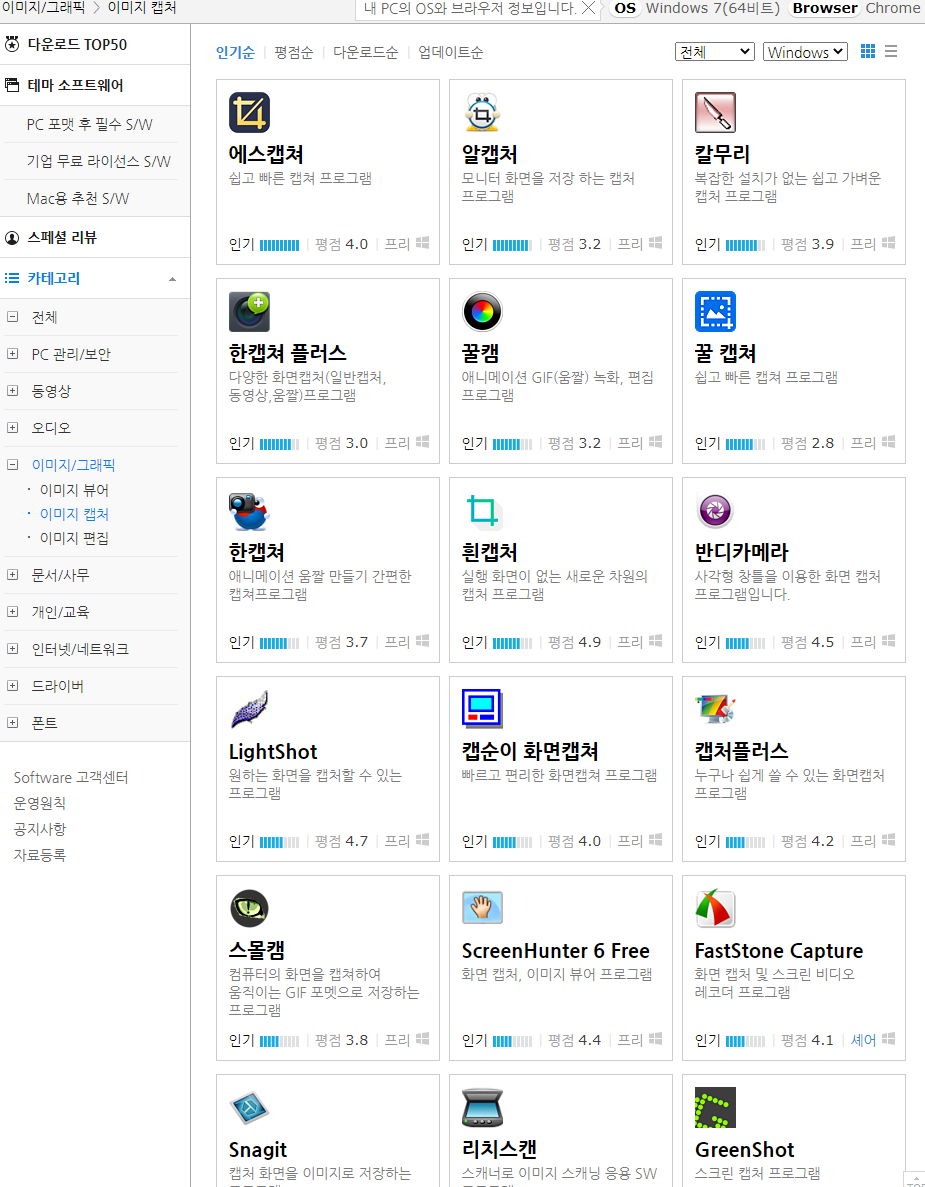Image resolution: width=925 pixels, height=1187 pixels.
Task: Click the LightShot title text
Action: pyautogui.click(x=273, y=752)
